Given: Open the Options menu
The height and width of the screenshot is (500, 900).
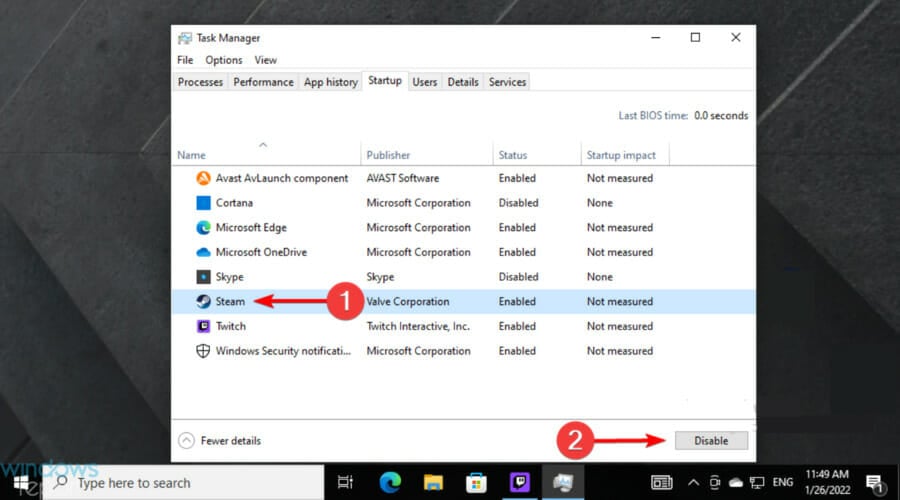Looking at the screenshot, I should pos(224,60).
